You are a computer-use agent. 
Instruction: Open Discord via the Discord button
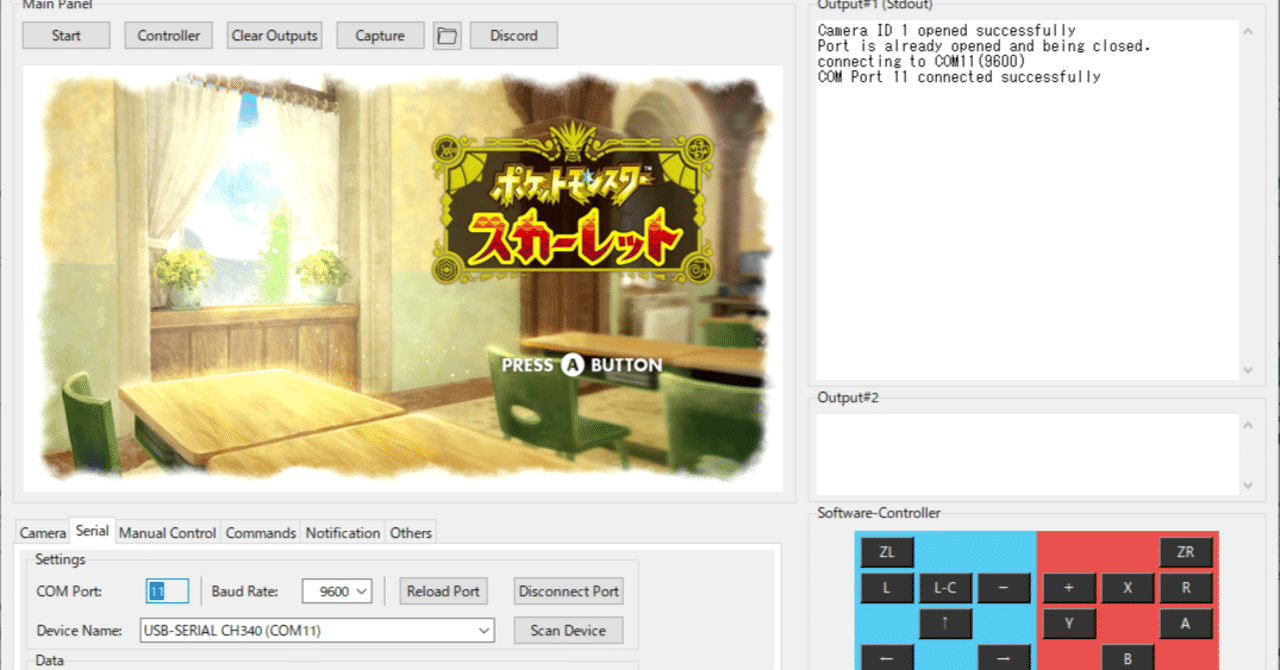click(513, 35)
